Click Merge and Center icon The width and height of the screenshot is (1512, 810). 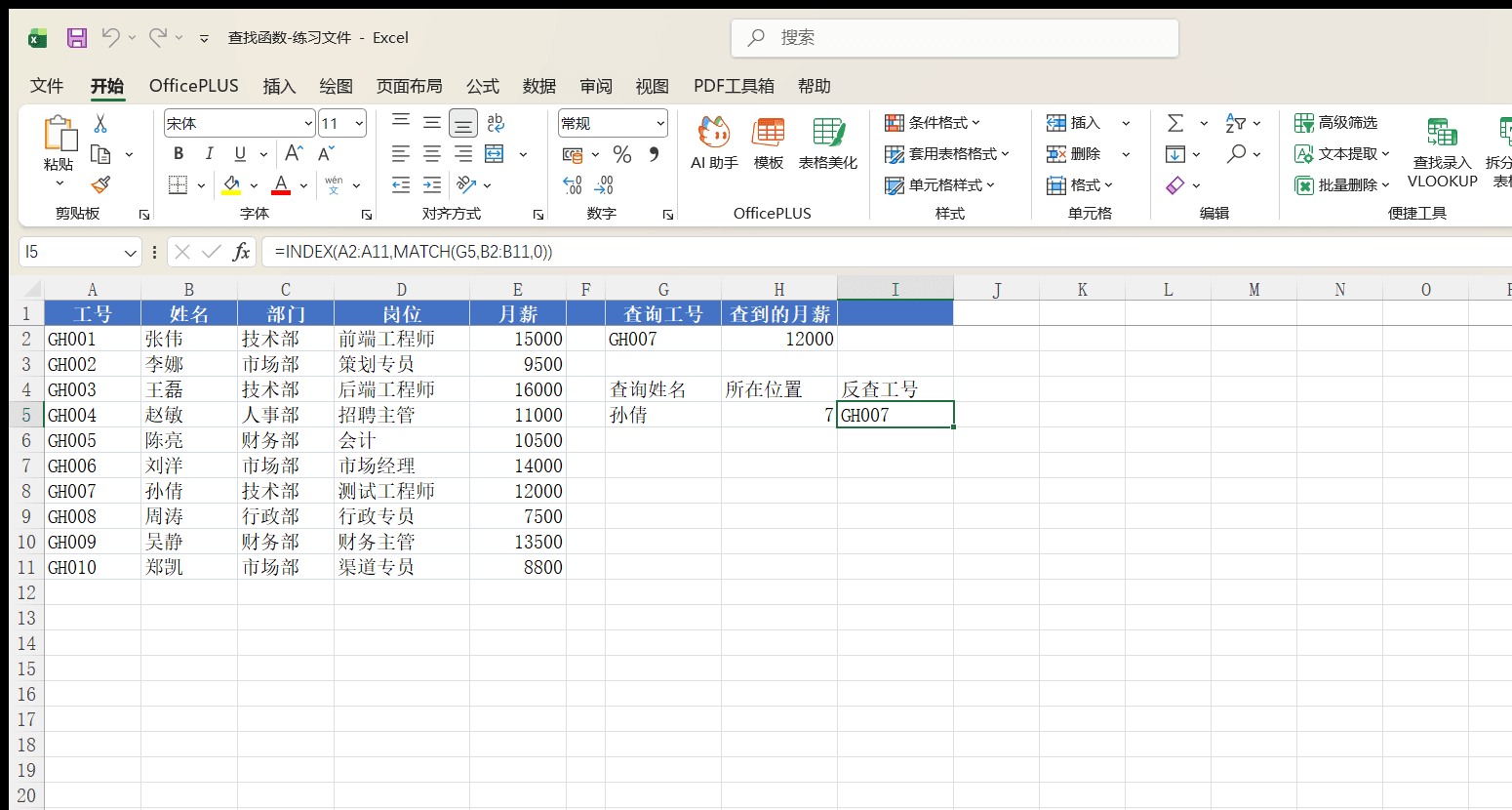point(495,154)
